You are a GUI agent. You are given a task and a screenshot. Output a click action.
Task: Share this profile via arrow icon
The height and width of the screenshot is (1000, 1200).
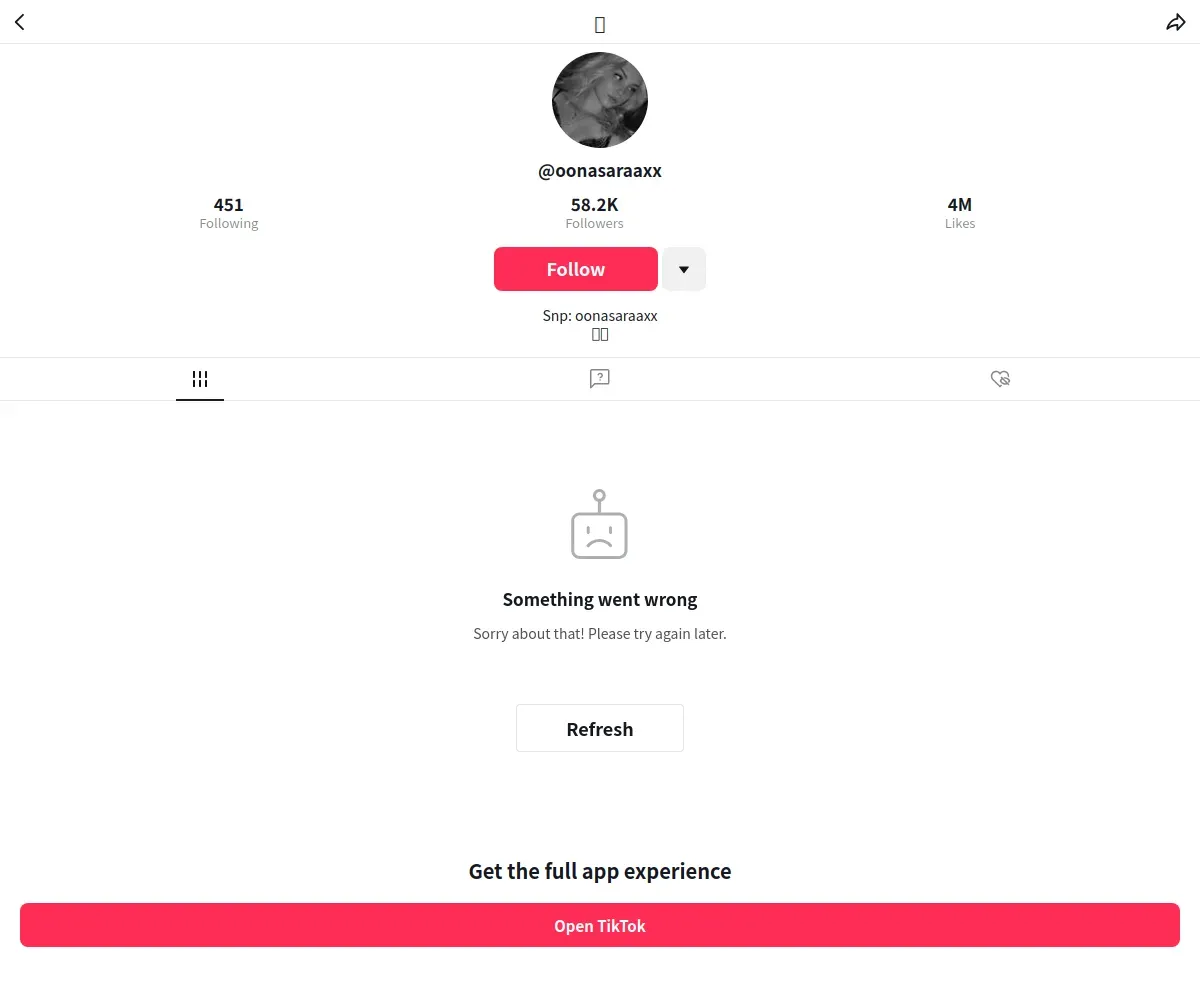point(1176,22)
